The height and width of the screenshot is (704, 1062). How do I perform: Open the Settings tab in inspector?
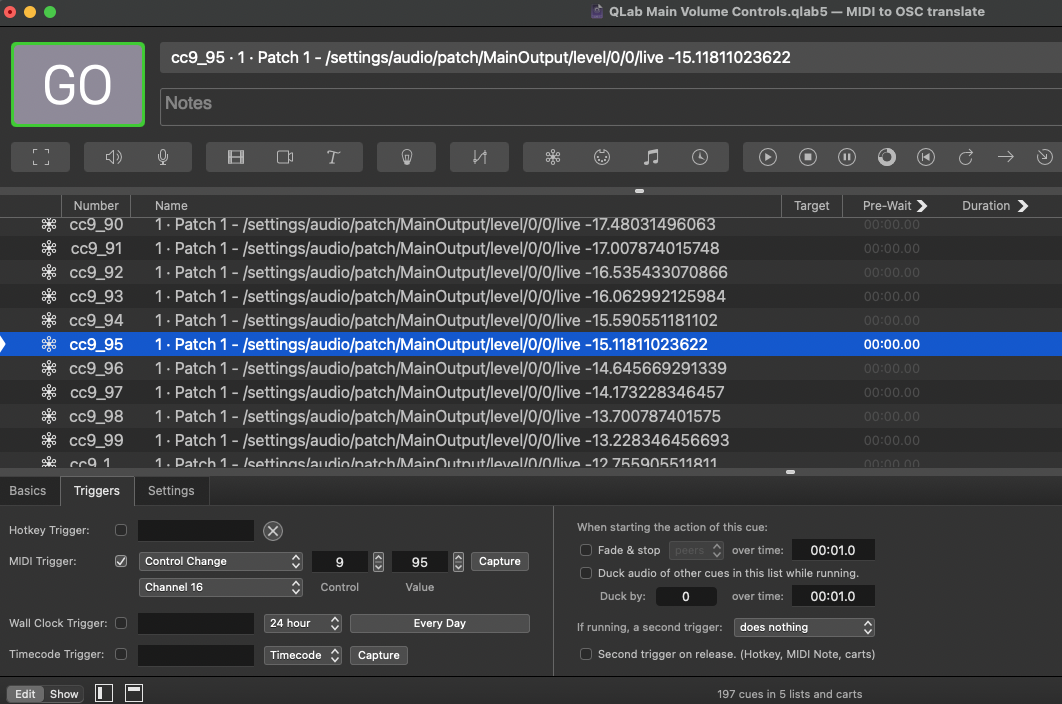point(171,490)
